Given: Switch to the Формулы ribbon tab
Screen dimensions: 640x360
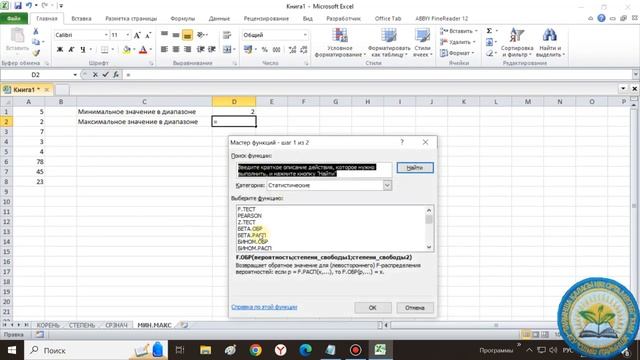Looking at the screenshot, I should coord(182,19).
